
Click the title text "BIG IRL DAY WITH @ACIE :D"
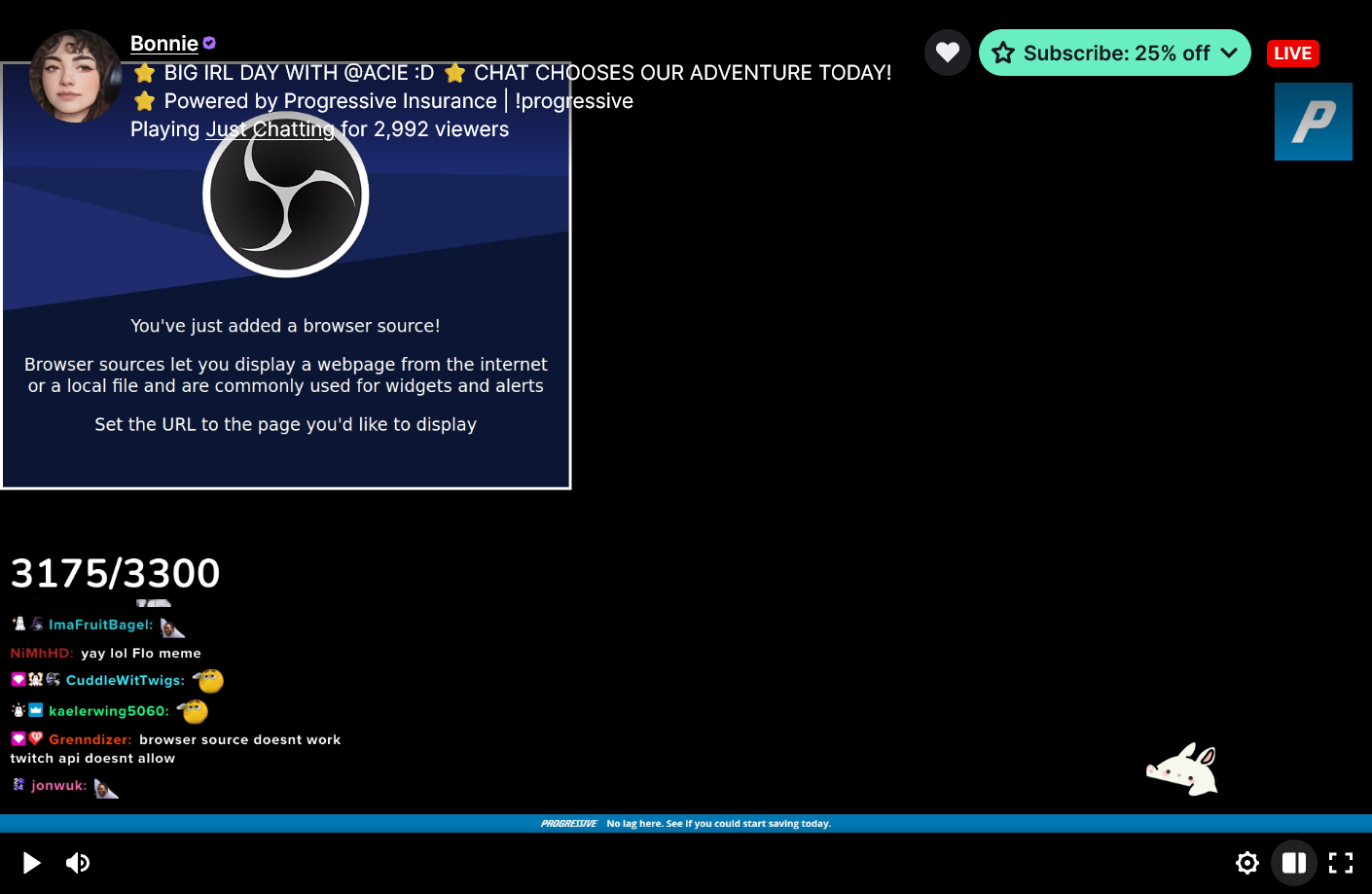click(299, 73)
